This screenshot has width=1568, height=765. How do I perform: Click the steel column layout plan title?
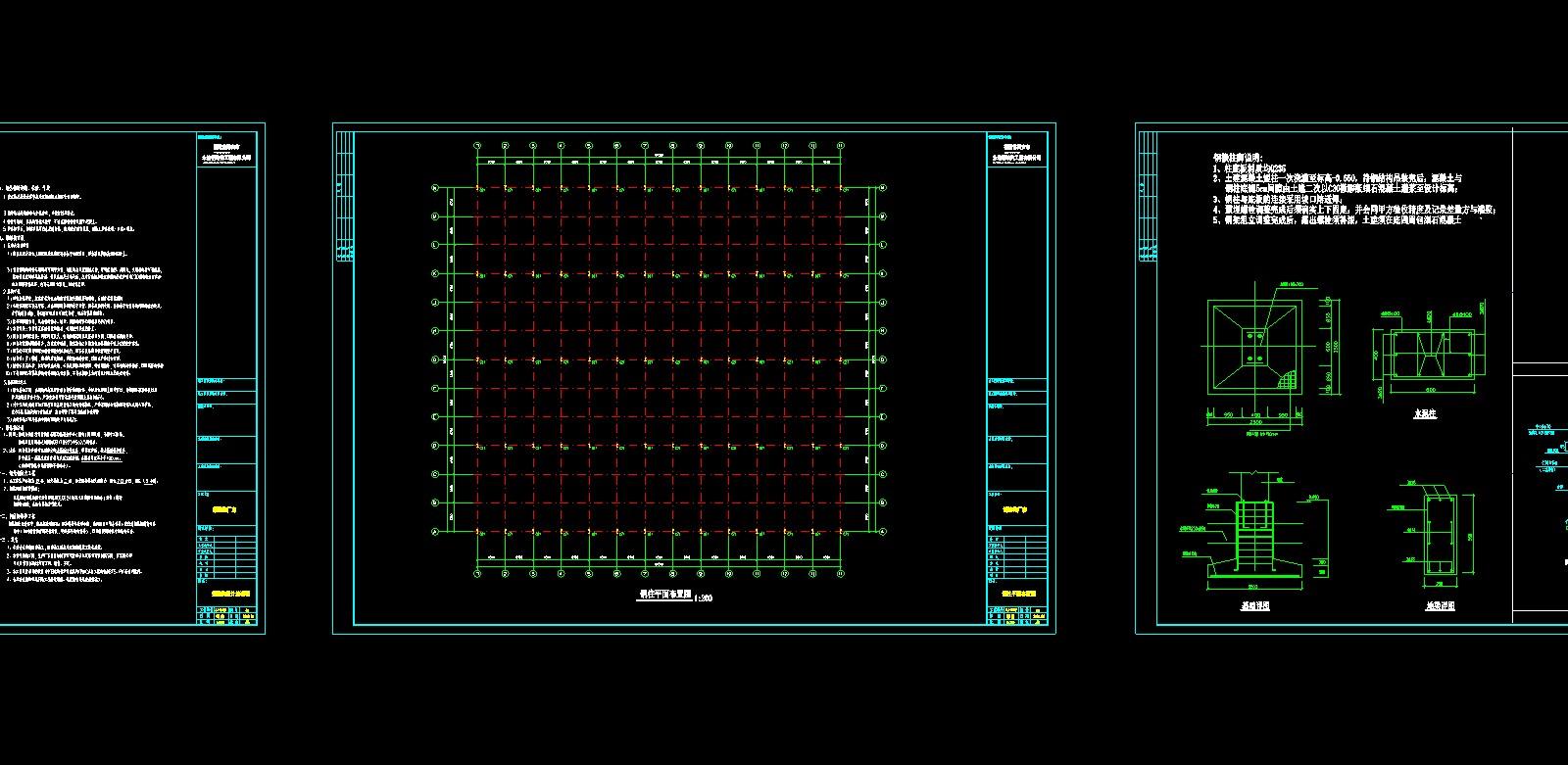(x=665, y=594)
